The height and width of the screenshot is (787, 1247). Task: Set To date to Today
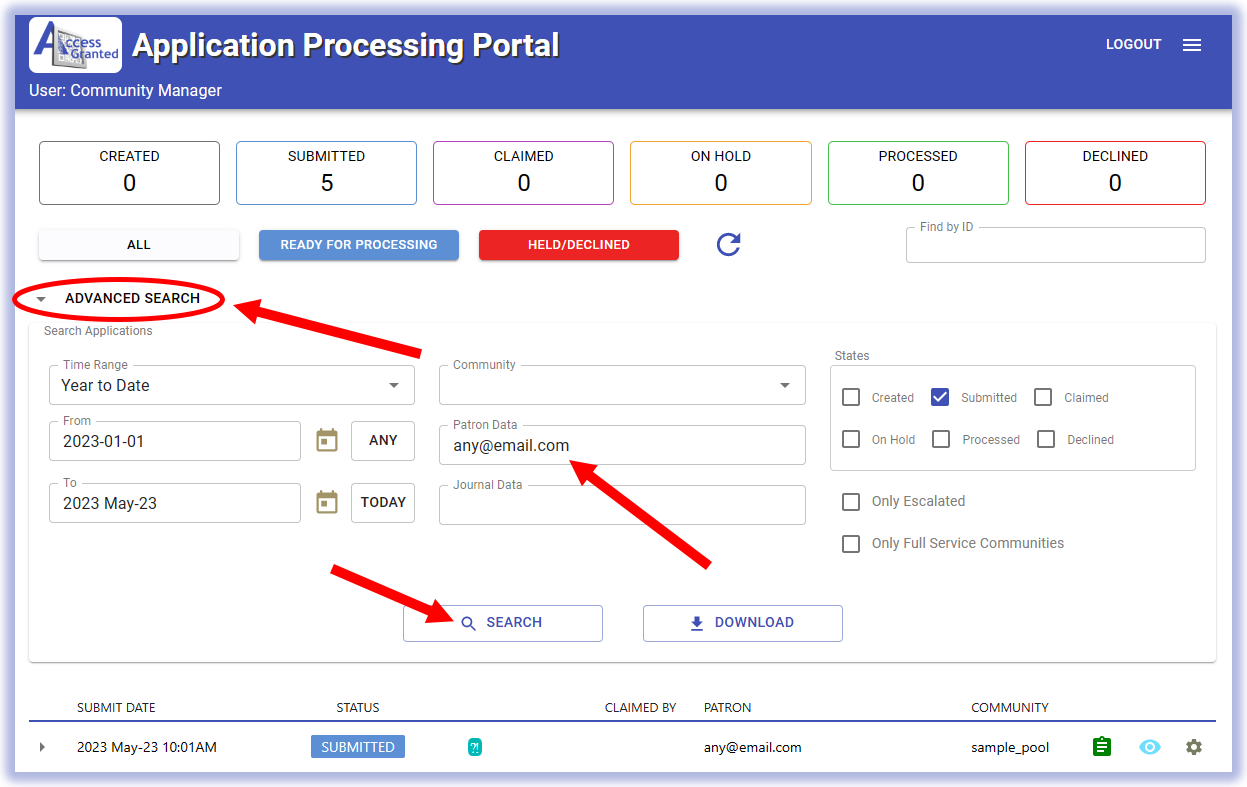(383, 502)
